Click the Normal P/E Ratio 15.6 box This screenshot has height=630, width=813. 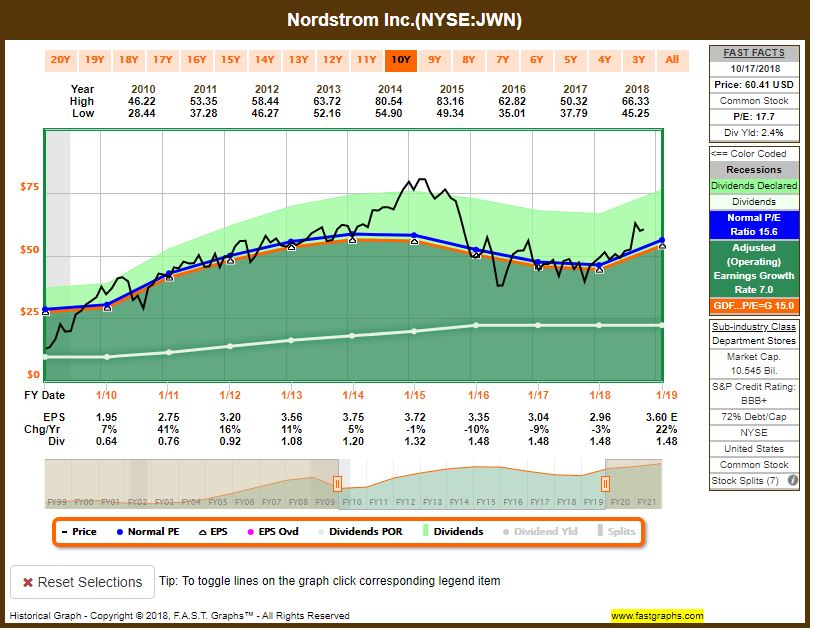click(754, 225)
